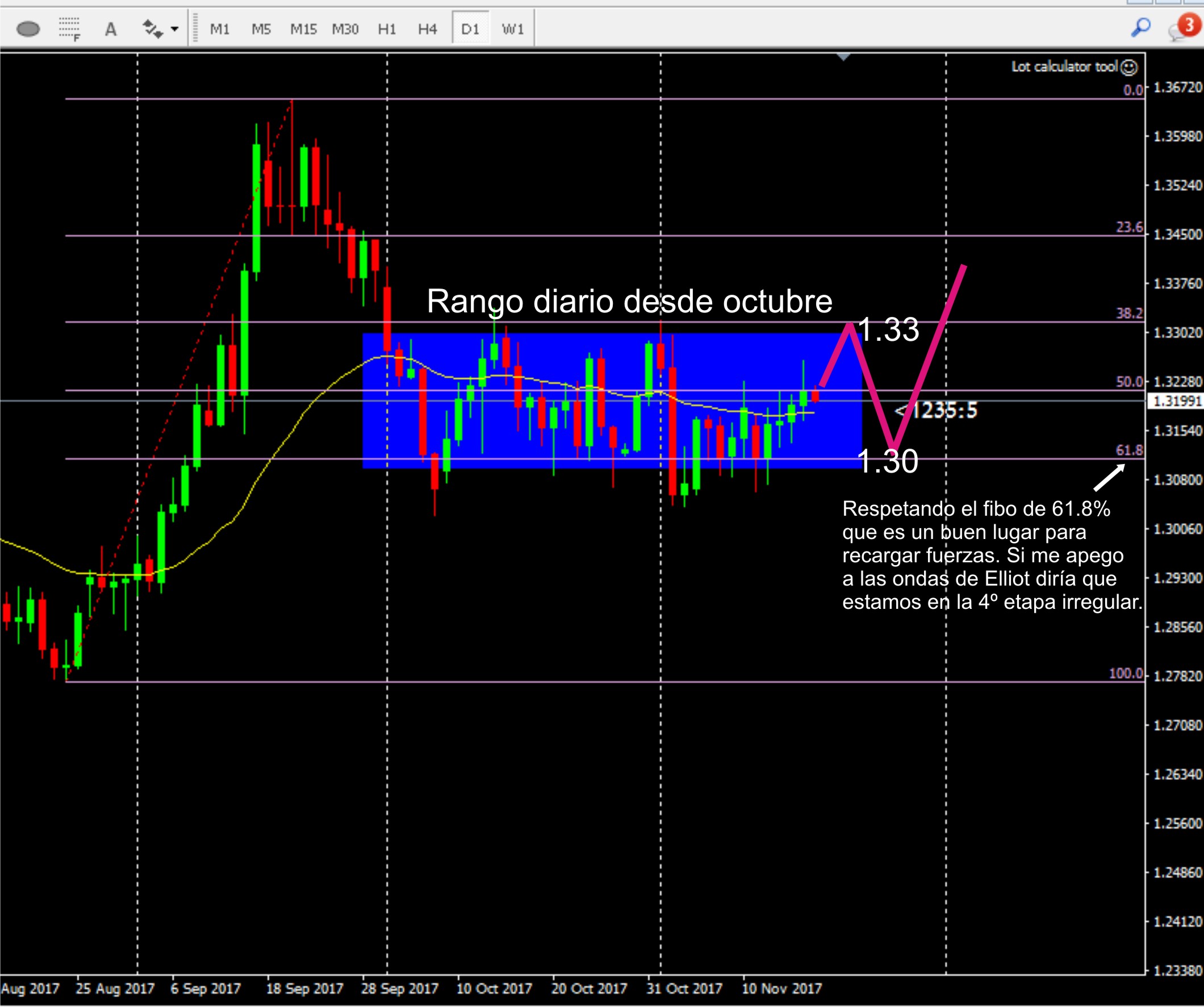Choose the W1 timeframe button
This screenshot has width=1204, height=1007.
pyautogui.click(x=513, y=28)
